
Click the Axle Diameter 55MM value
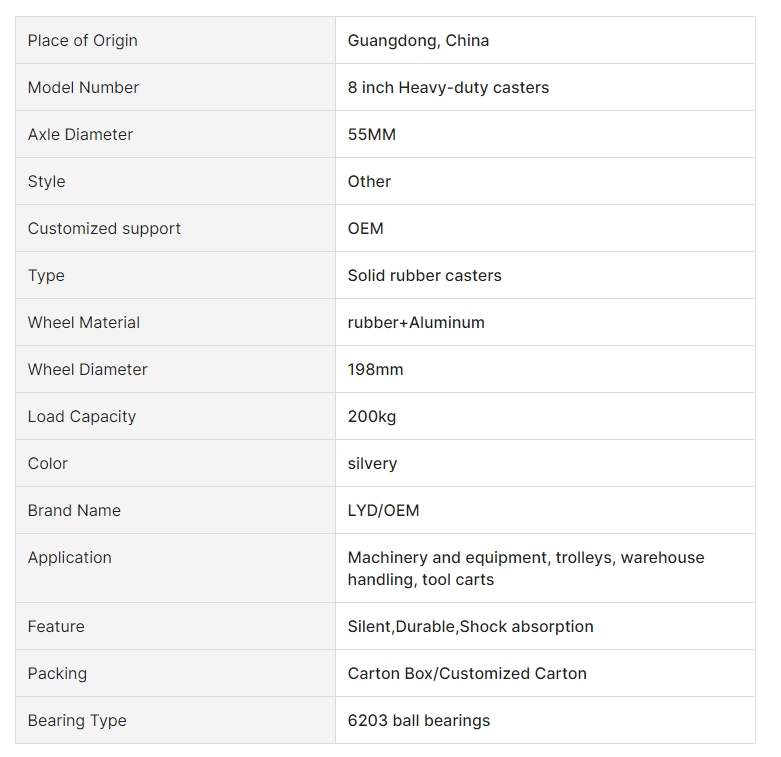(x=372, y=134)
